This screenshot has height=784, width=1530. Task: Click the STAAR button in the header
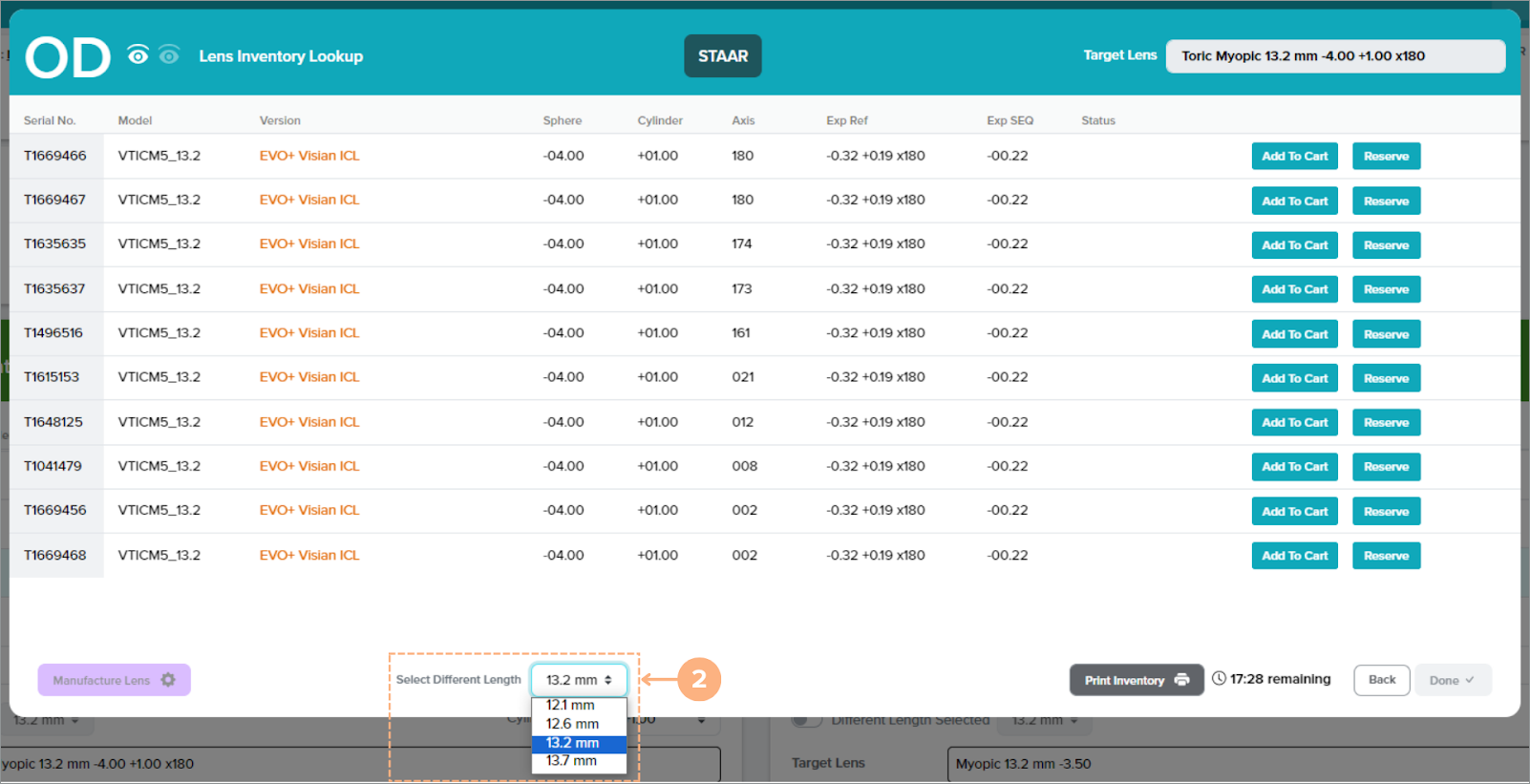tap(722, 56)
